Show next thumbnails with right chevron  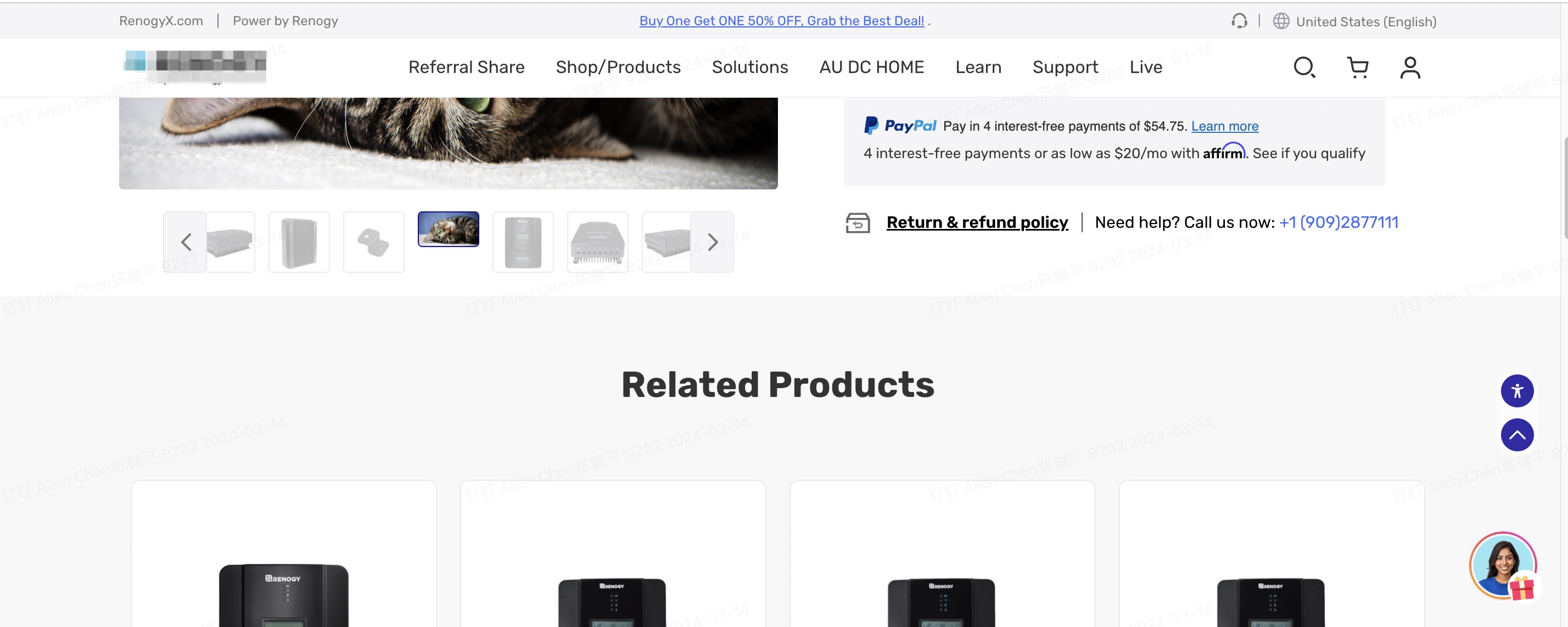[712, 242]
